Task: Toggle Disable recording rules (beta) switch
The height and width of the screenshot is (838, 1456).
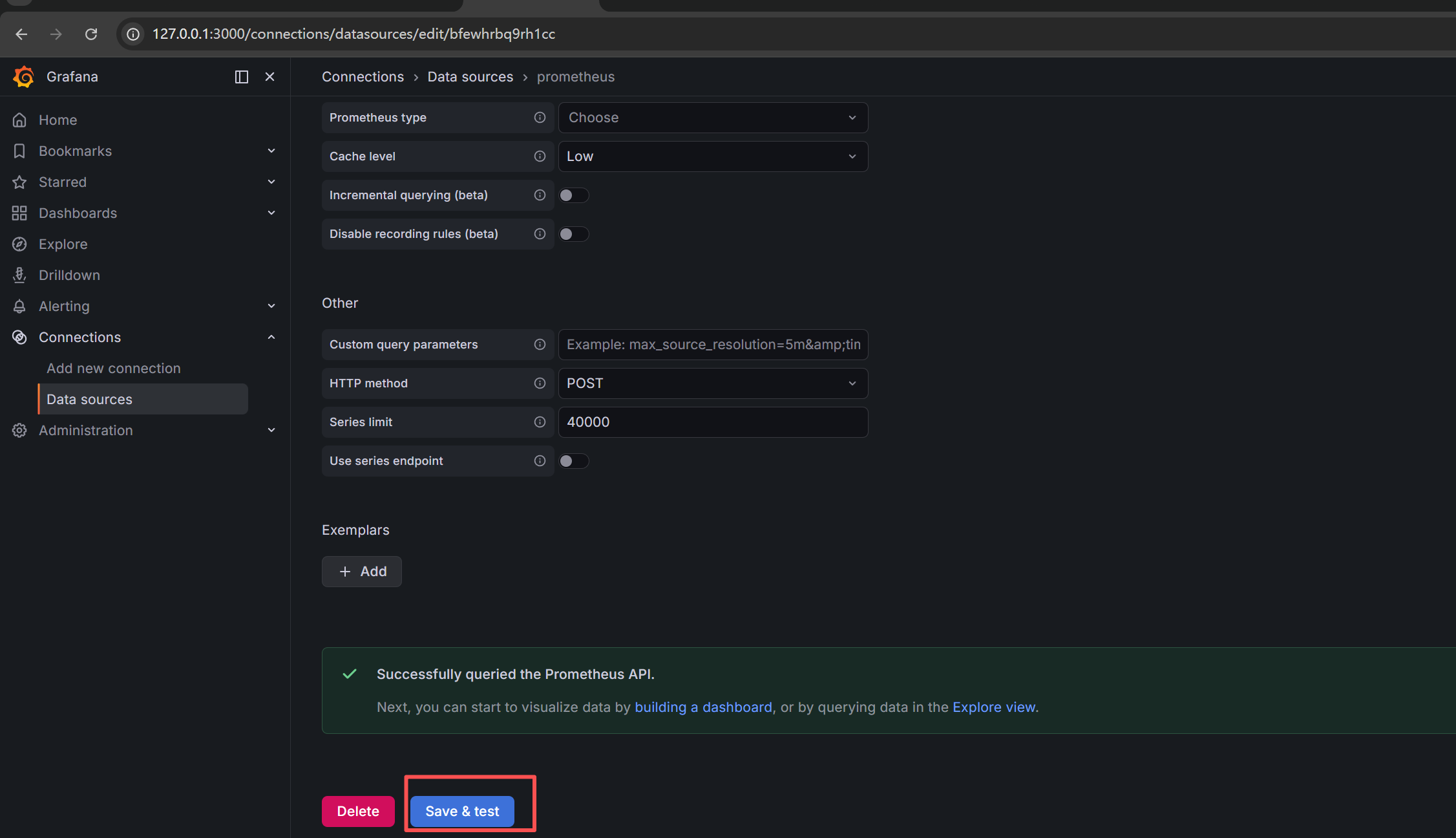Action: 573,234
